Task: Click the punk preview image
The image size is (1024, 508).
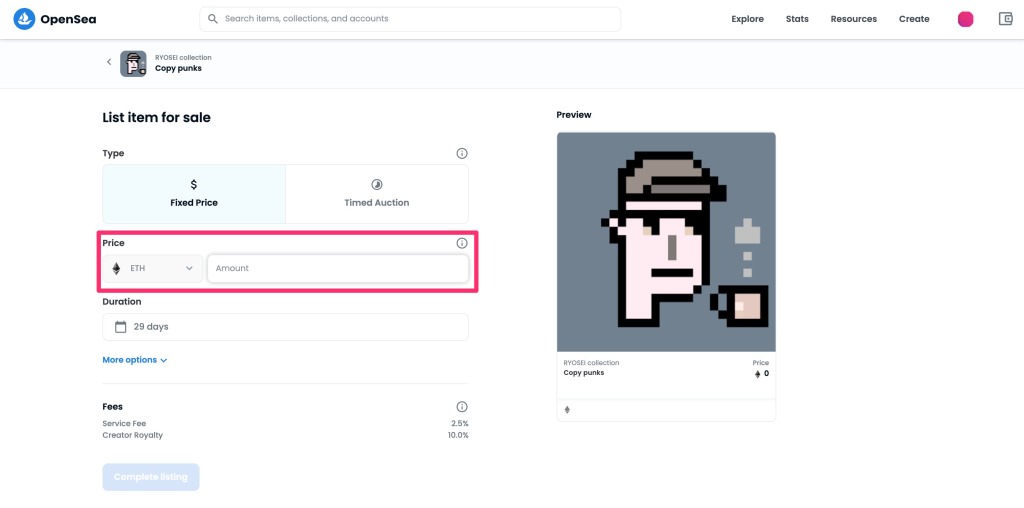Action: pyautogui.click(x=666, y=242)
